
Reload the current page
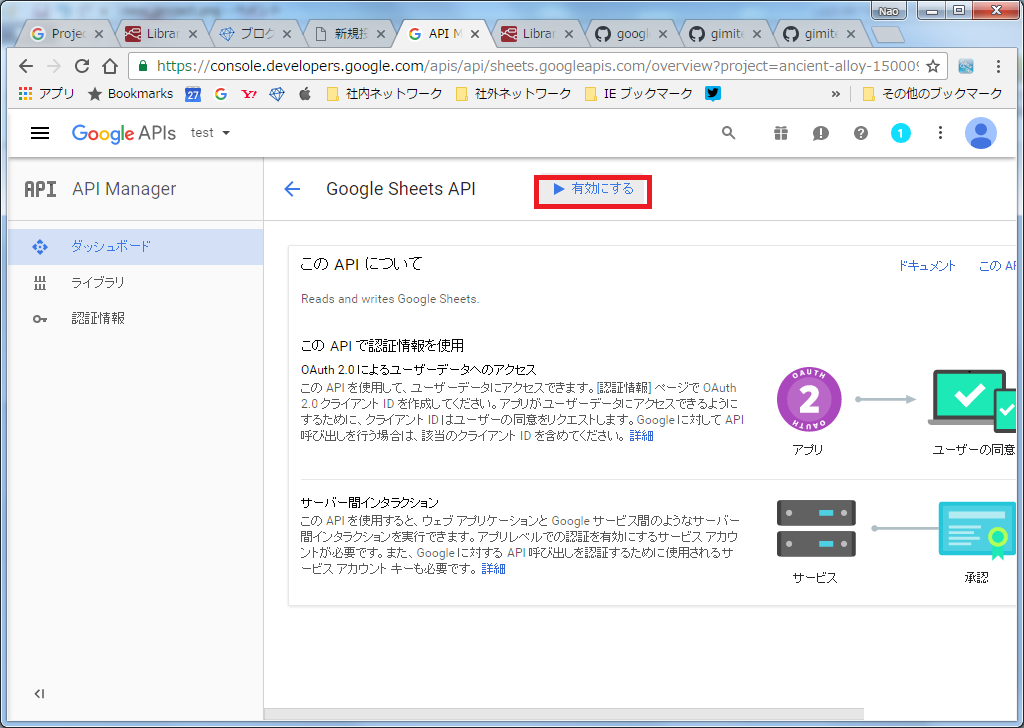pyautogui.click(x=82, y=66)
